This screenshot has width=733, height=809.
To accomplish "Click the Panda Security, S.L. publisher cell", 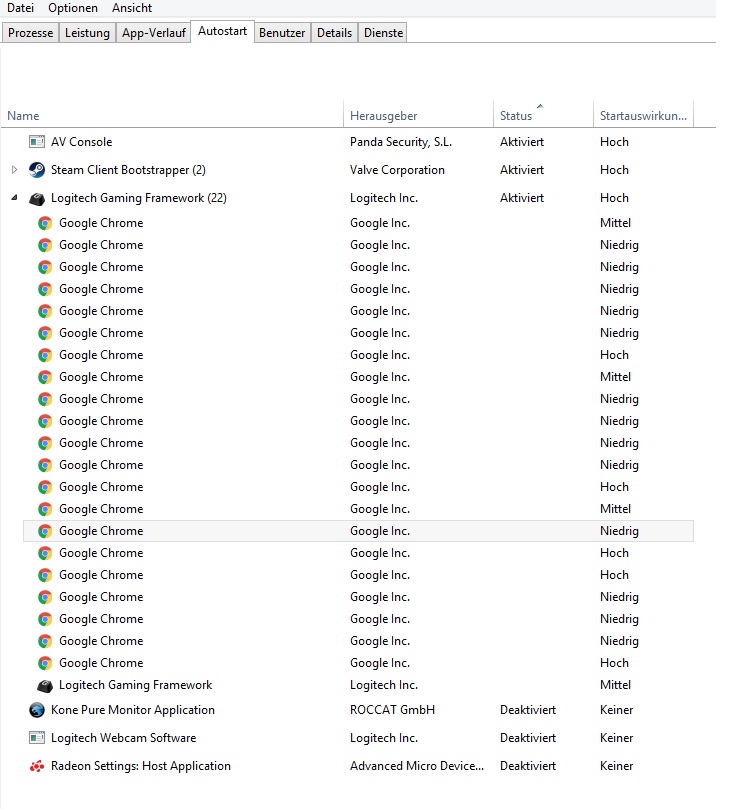I will [401, 142].
